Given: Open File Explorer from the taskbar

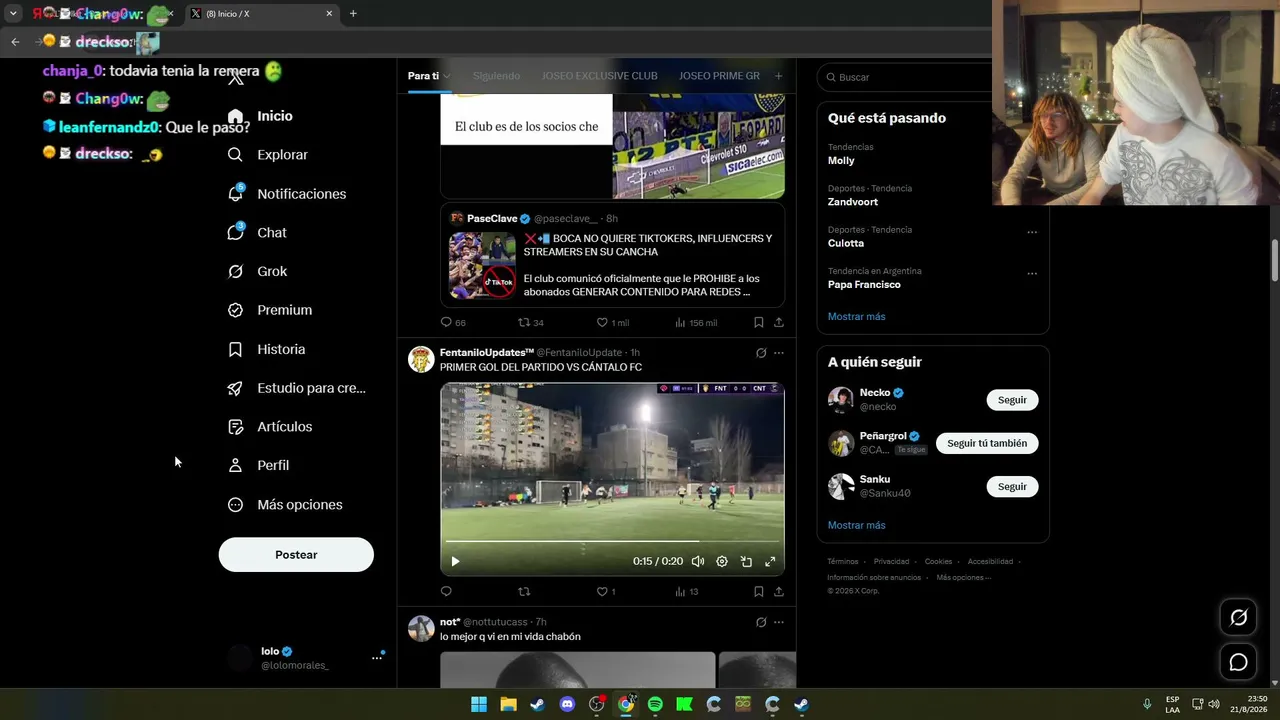Looking at the screenshot, I should 508,704.
